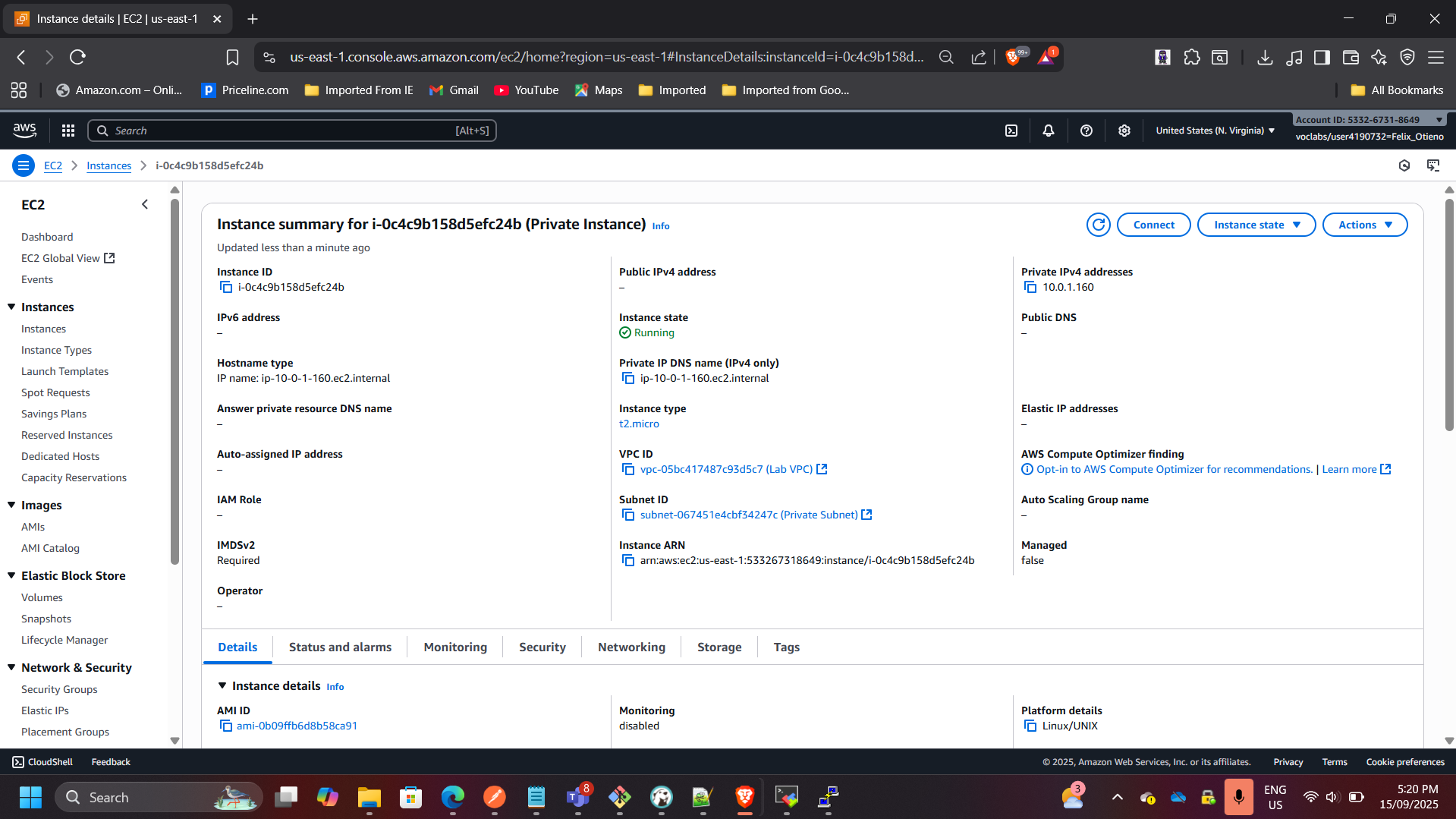
Task: Copy the Instance ID to clipboard
Action: [225, 287]
